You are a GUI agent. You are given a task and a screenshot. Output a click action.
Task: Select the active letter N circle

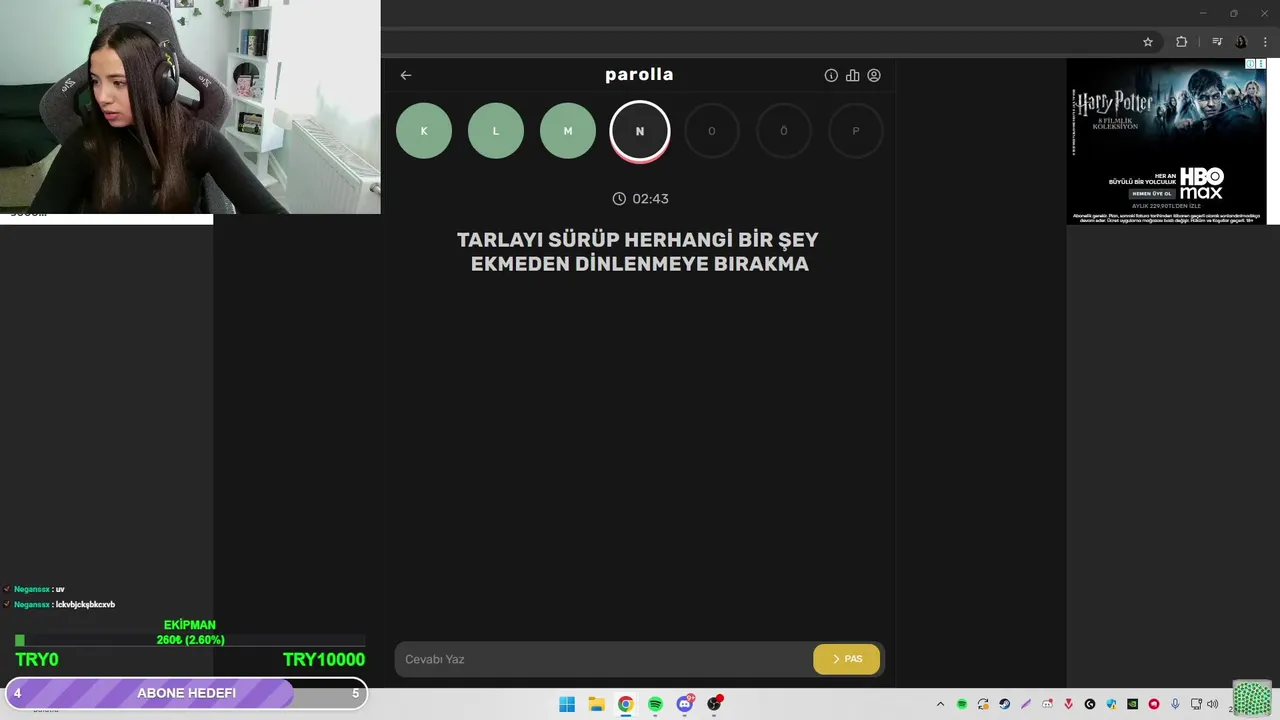[x=640, y=131]
